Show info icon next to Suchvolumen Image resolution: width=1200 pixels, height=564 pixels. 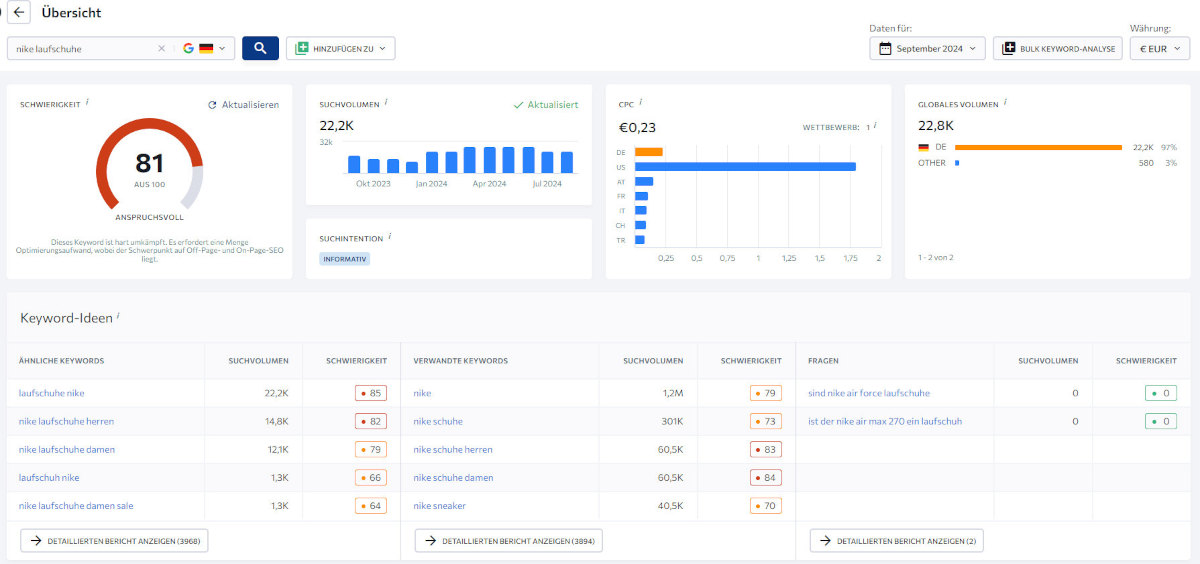[x=386, y=102]
